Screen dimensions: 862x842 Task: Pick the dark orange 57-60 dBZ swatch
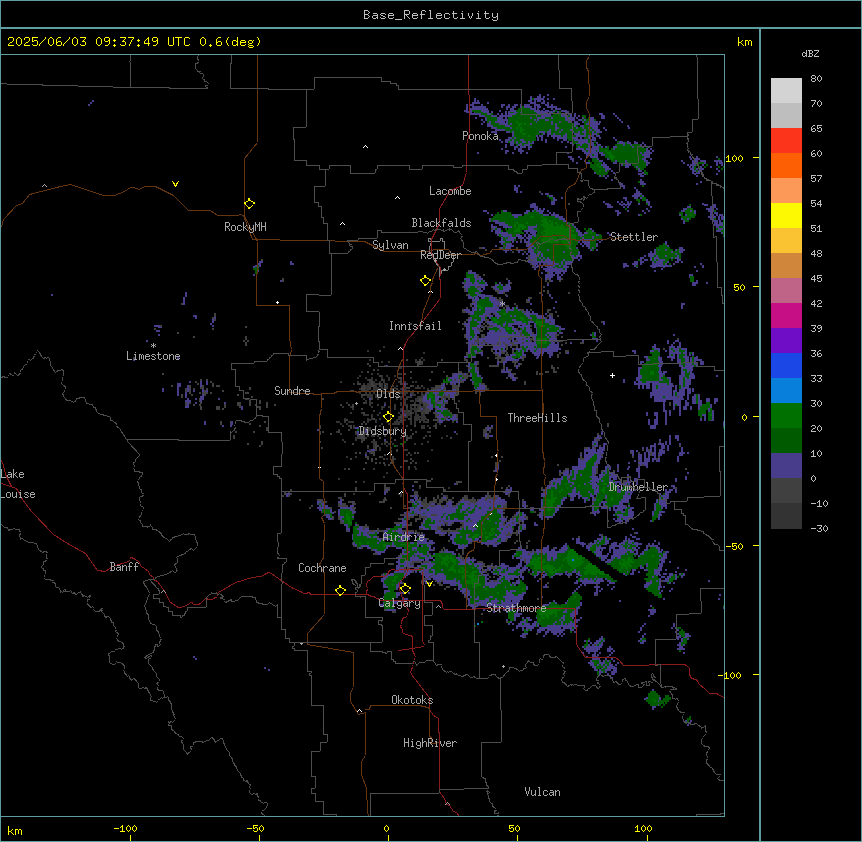click(x=786, y=165)
